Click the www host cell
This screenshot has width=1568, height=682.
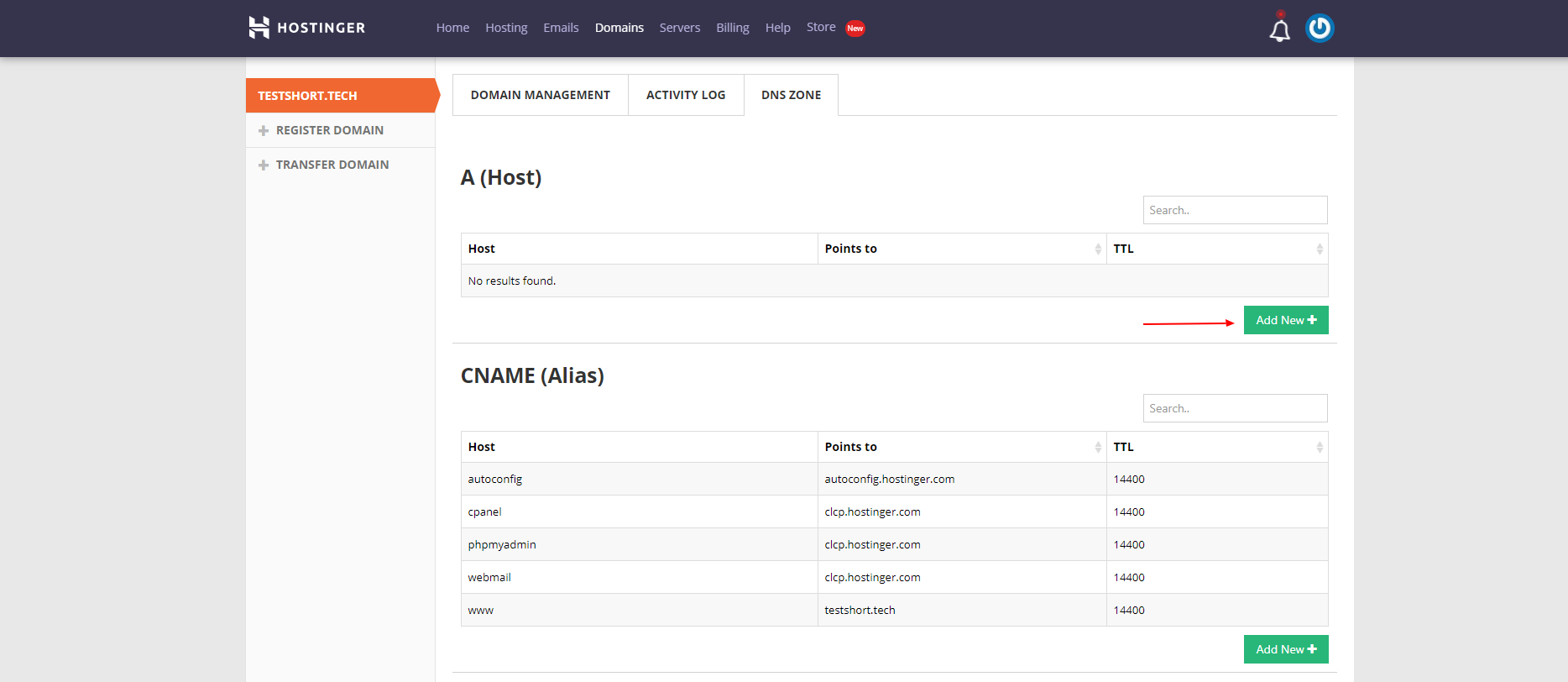(640, 610)
